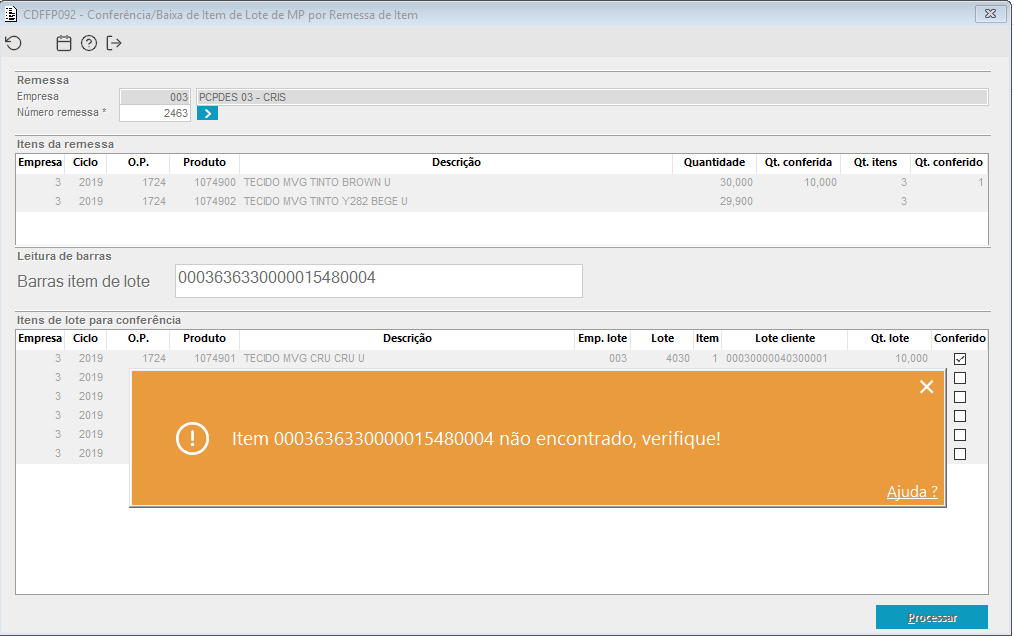Open help question mark icon
This screenshot has width=1014, height=636.
[89, 43]
